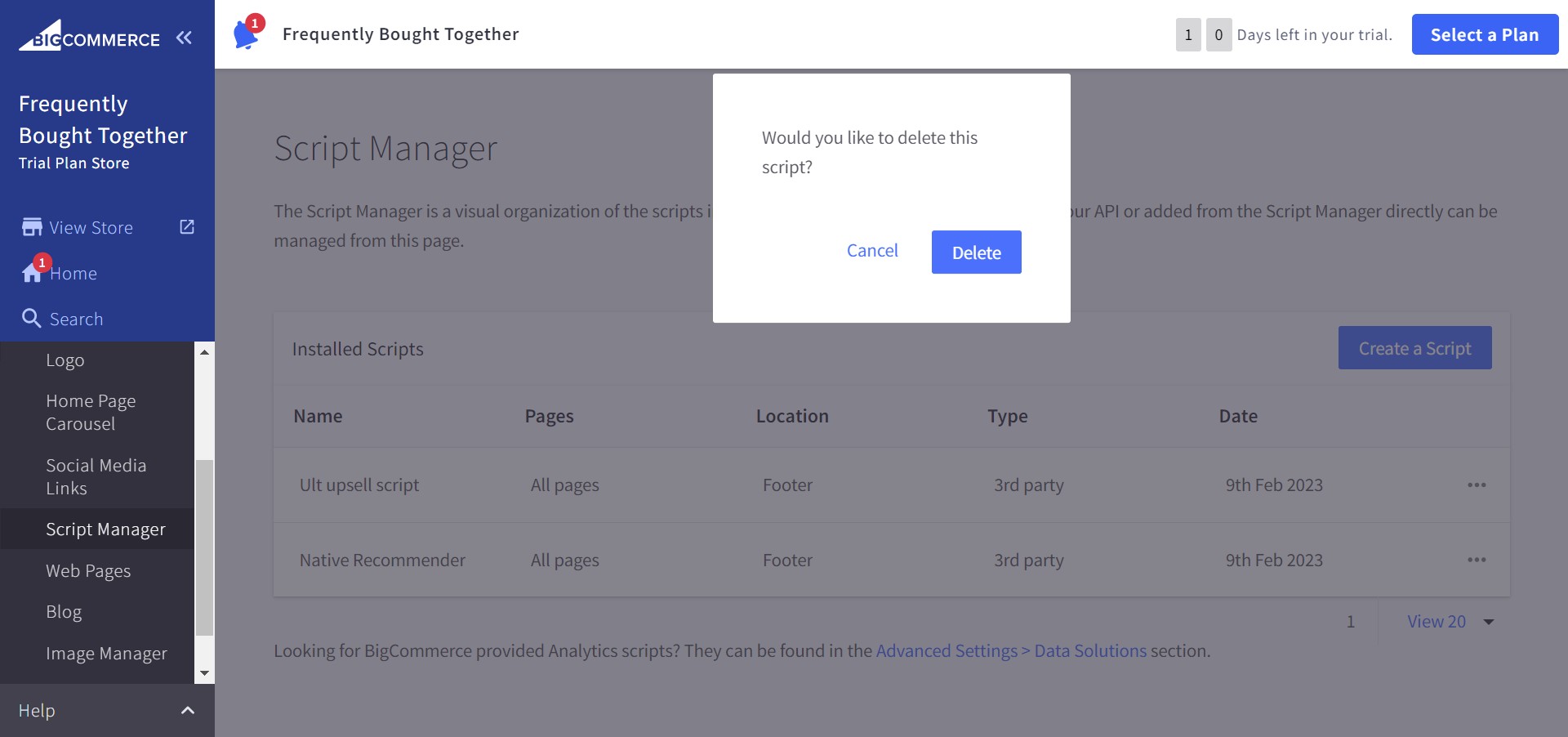1568x737 pixels.
Task: Click the View Store storefront icon
Action: pos(32,227)
